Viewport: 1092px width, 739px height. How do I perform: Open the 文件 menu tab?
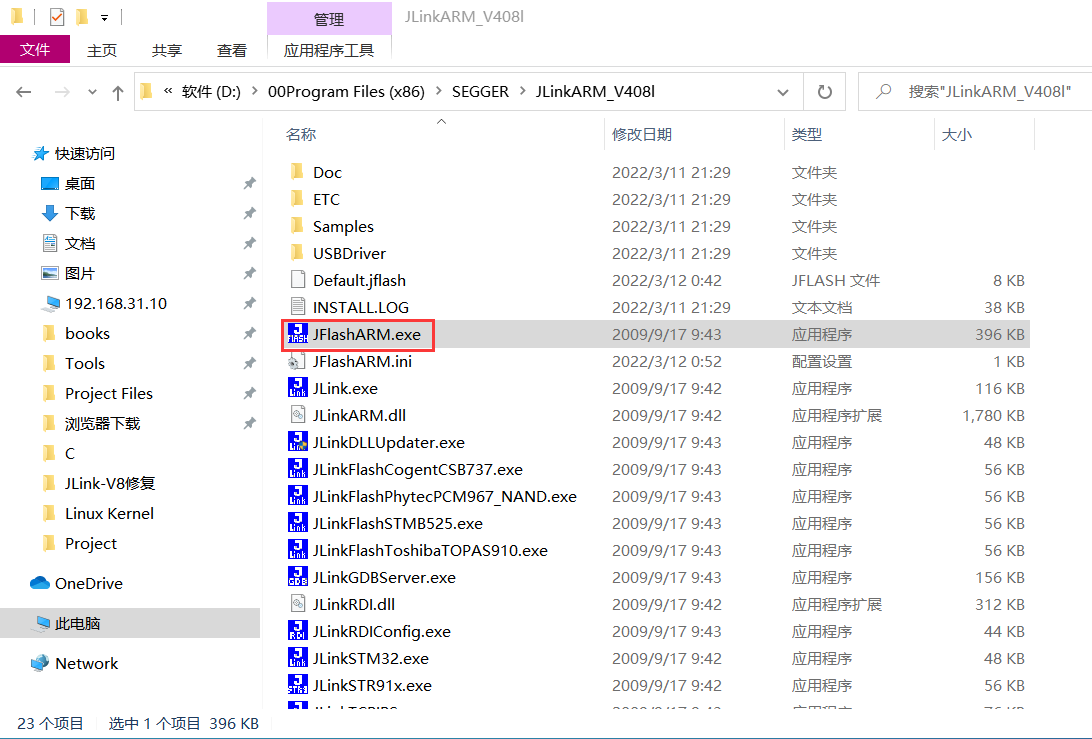(x=35, y=49)
